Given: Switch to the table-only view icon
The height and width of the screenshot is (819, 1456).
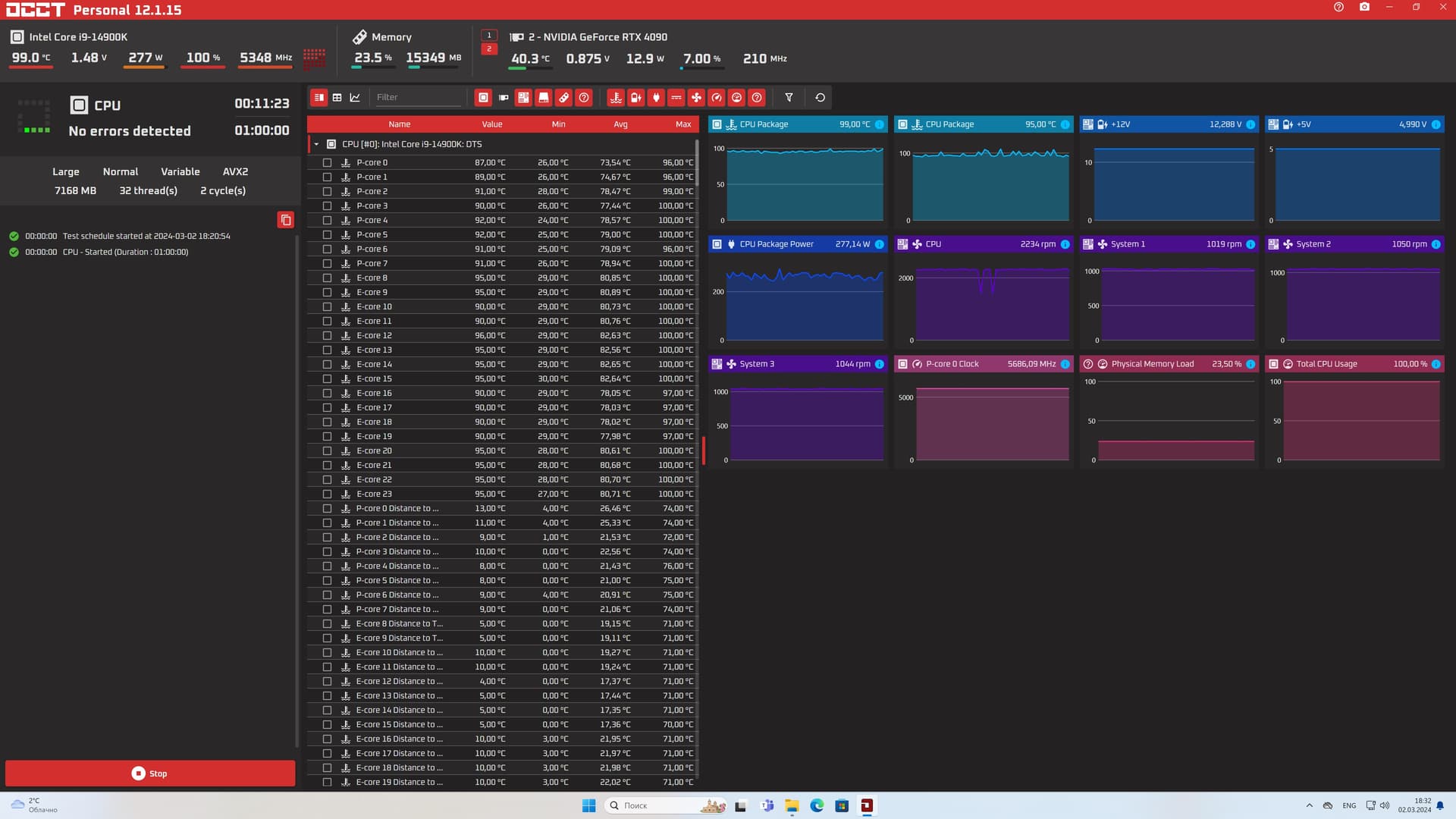Looking at the screenshot, I should (x=337, y=97).
